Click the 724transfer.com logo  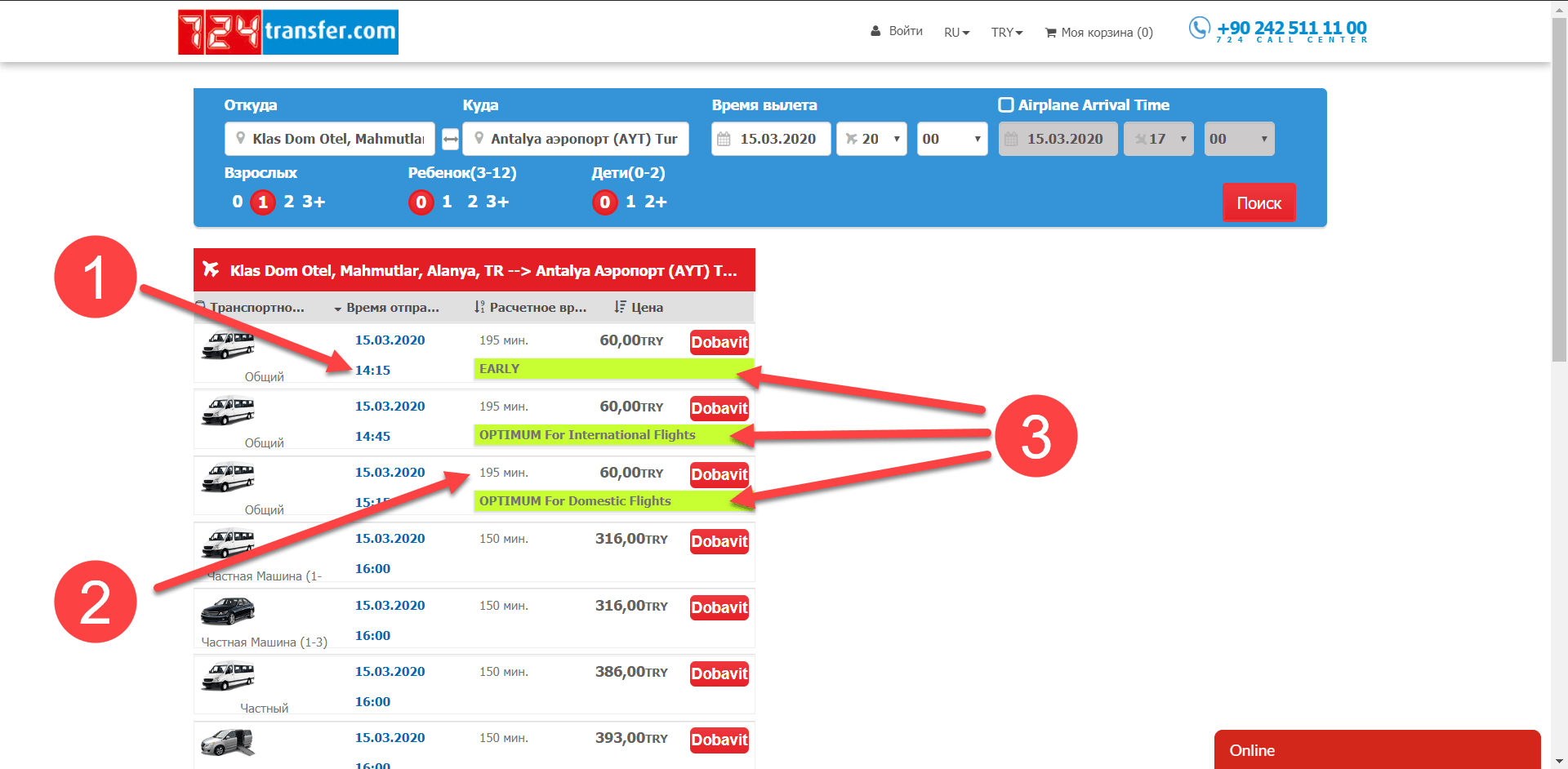point(288,32)
